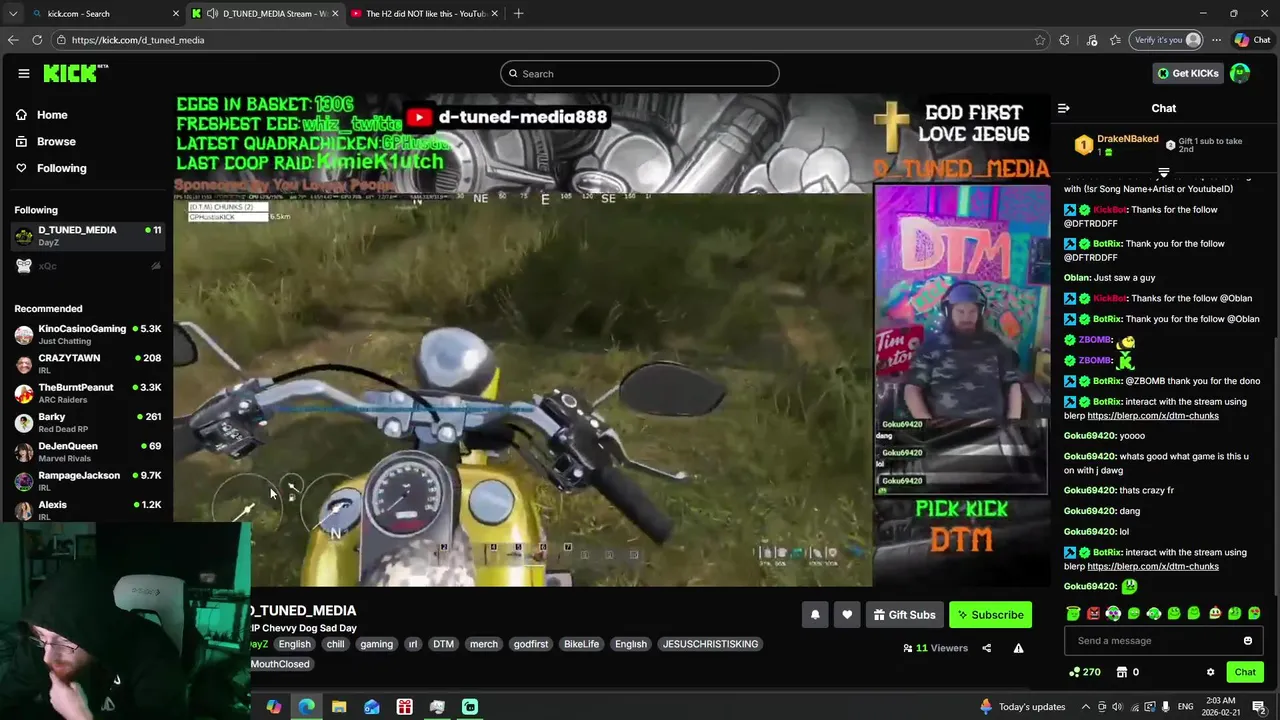Click the godfirst tag

(531, 644)
